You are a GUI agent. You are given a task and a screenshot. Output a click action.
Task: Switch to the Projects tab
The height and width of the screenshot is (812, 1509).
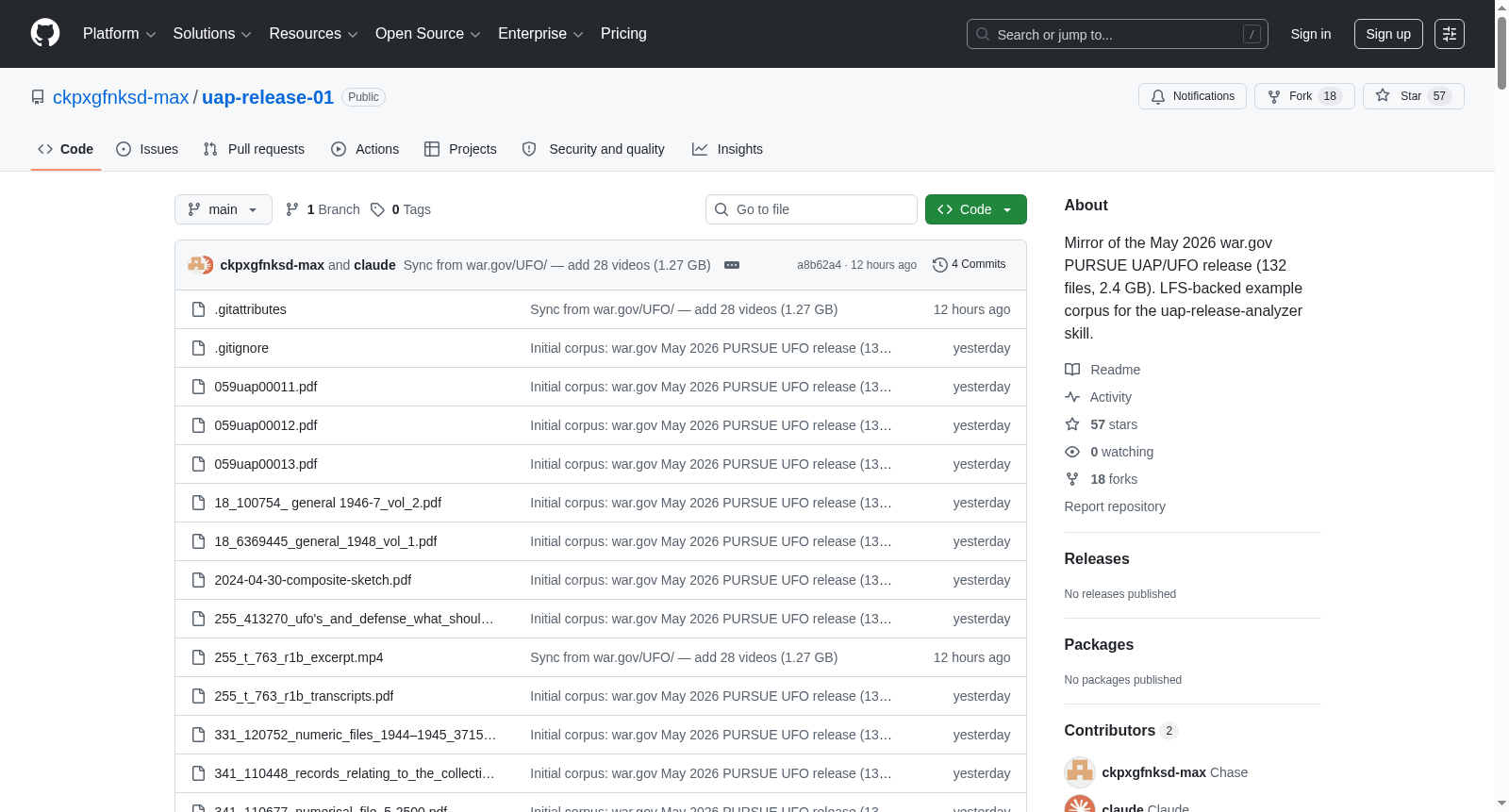[460, 149]
